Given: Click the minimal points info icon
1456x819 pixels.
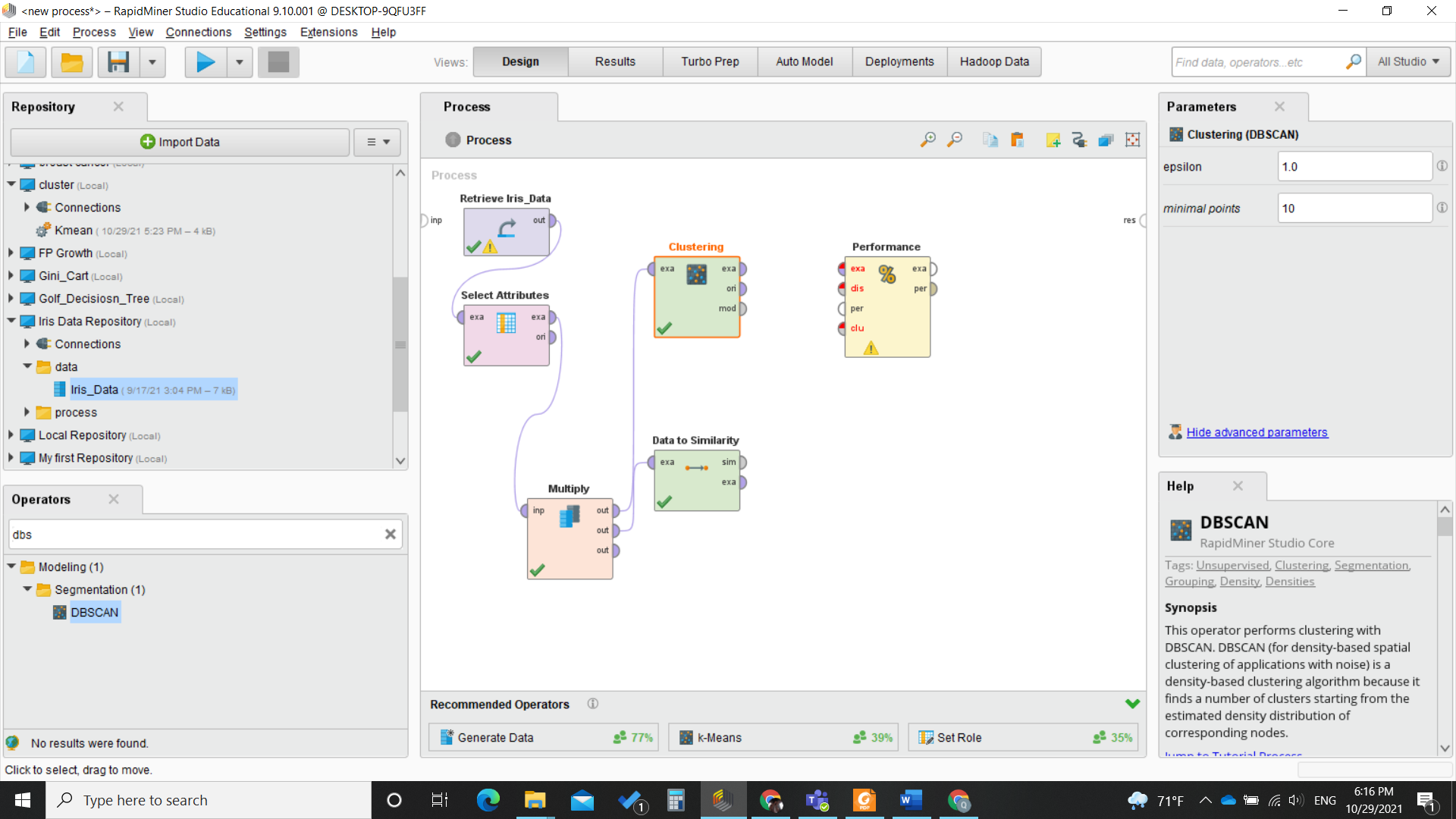Looking at the screenshot, I should pos(1442,208).
